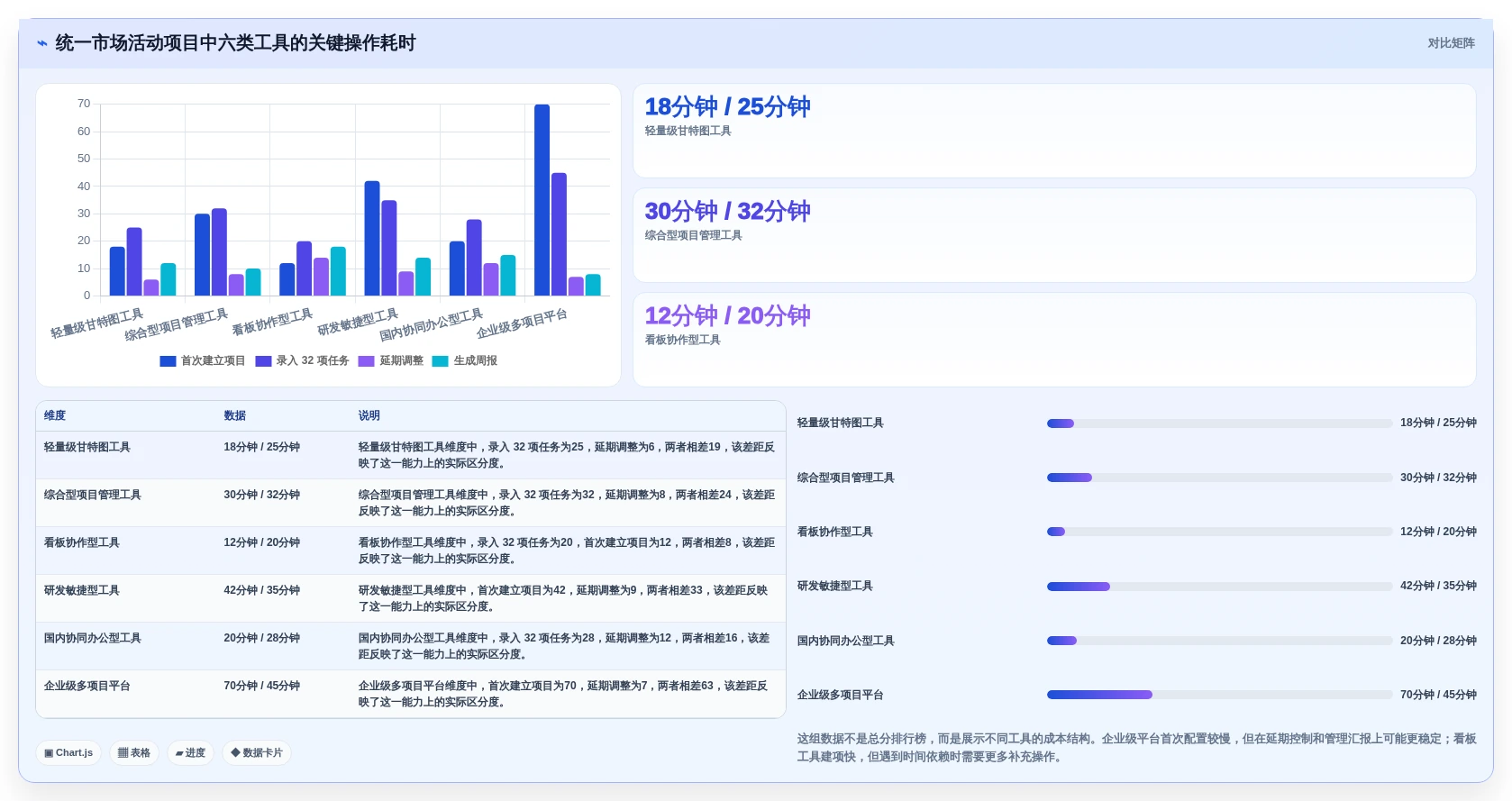Image resolution: width=1512 pixels, height=801 pixels.
Task: Click the 对比矩阵 label in the header
Action: (1451, 43)
